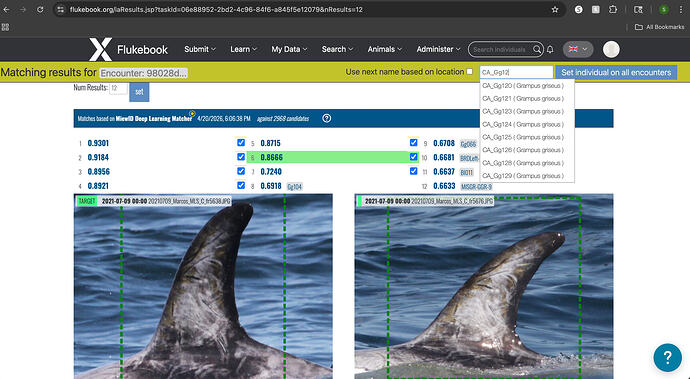Screen dimensions: 690x379
Task: Click the square extension icon beside the S extension
Action: click(595, 9)
